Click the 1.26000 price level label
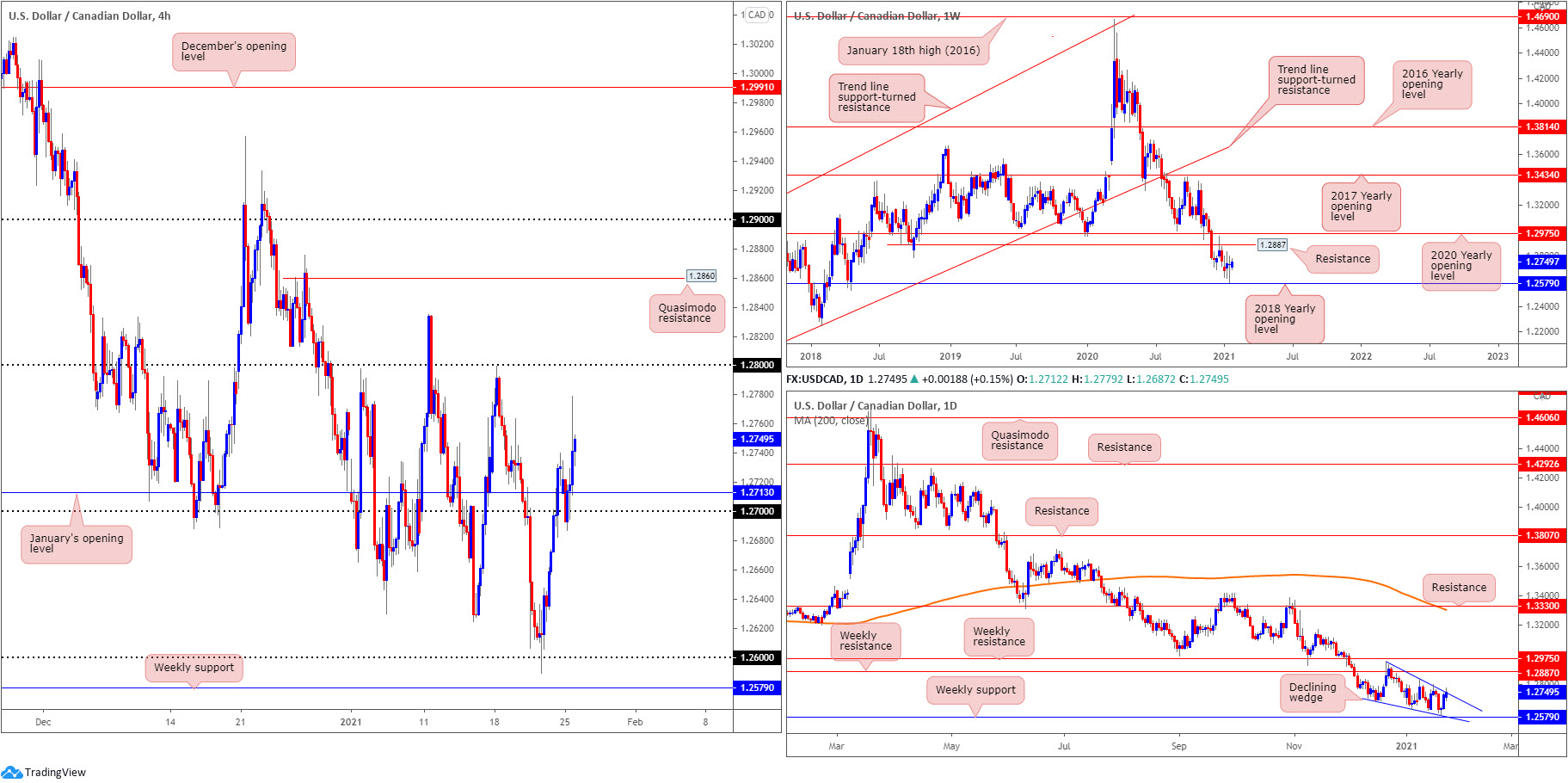Screen dimensions: 1568x783 (x=757, y=657)
